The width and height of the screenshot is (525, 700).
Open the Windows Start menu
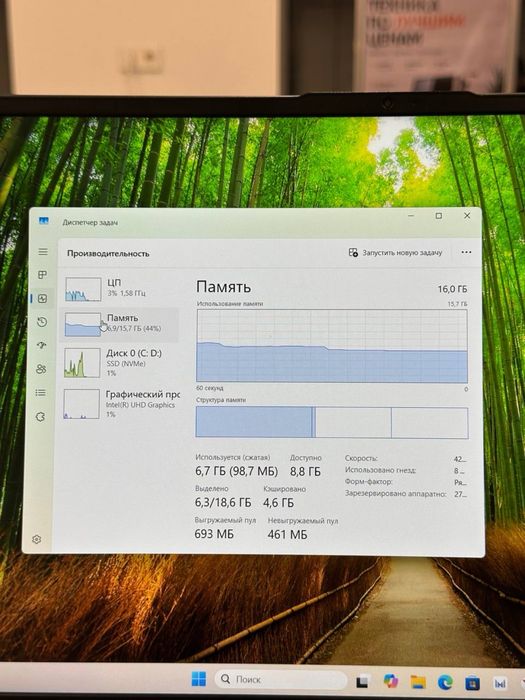pos(199,679)
